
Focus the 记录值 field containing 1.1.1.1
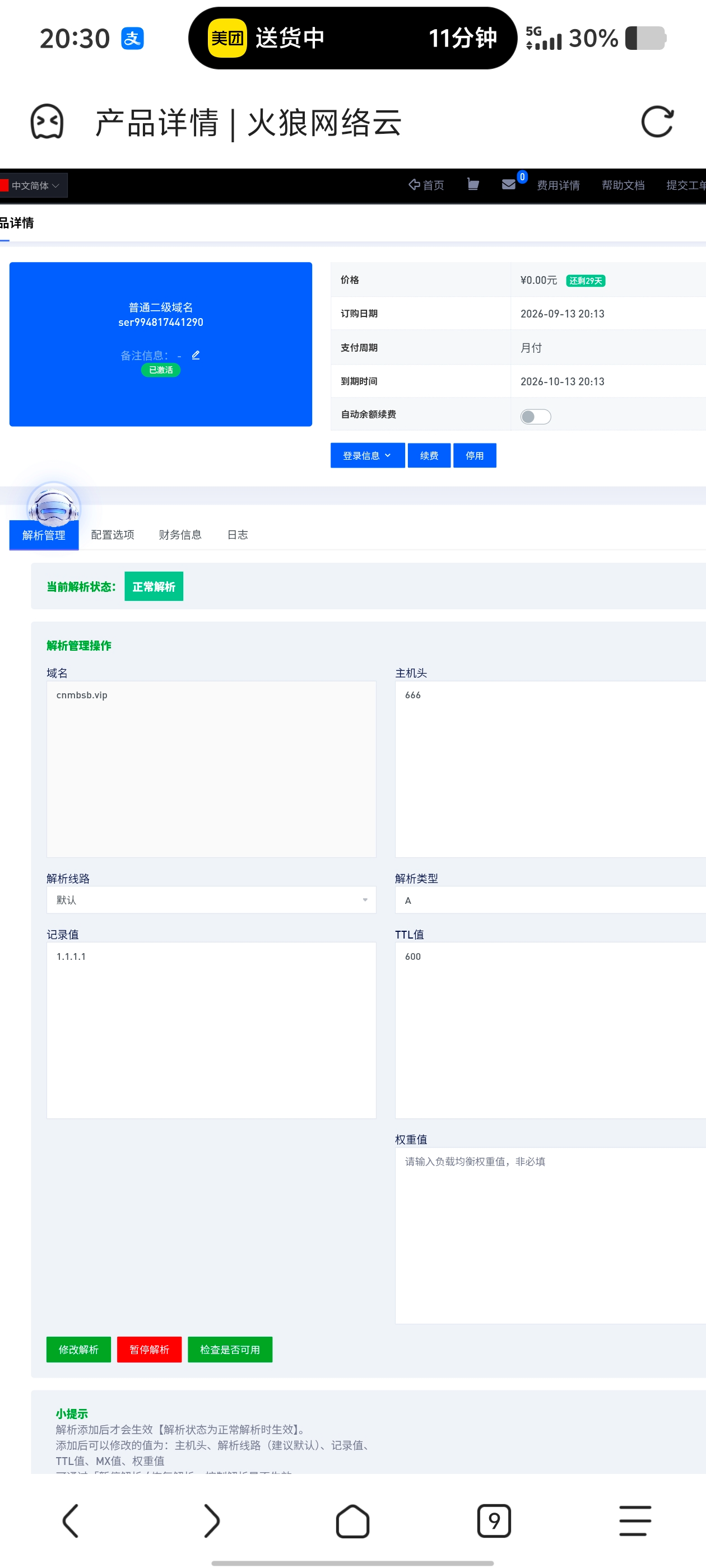click(x=211, y=1030)
